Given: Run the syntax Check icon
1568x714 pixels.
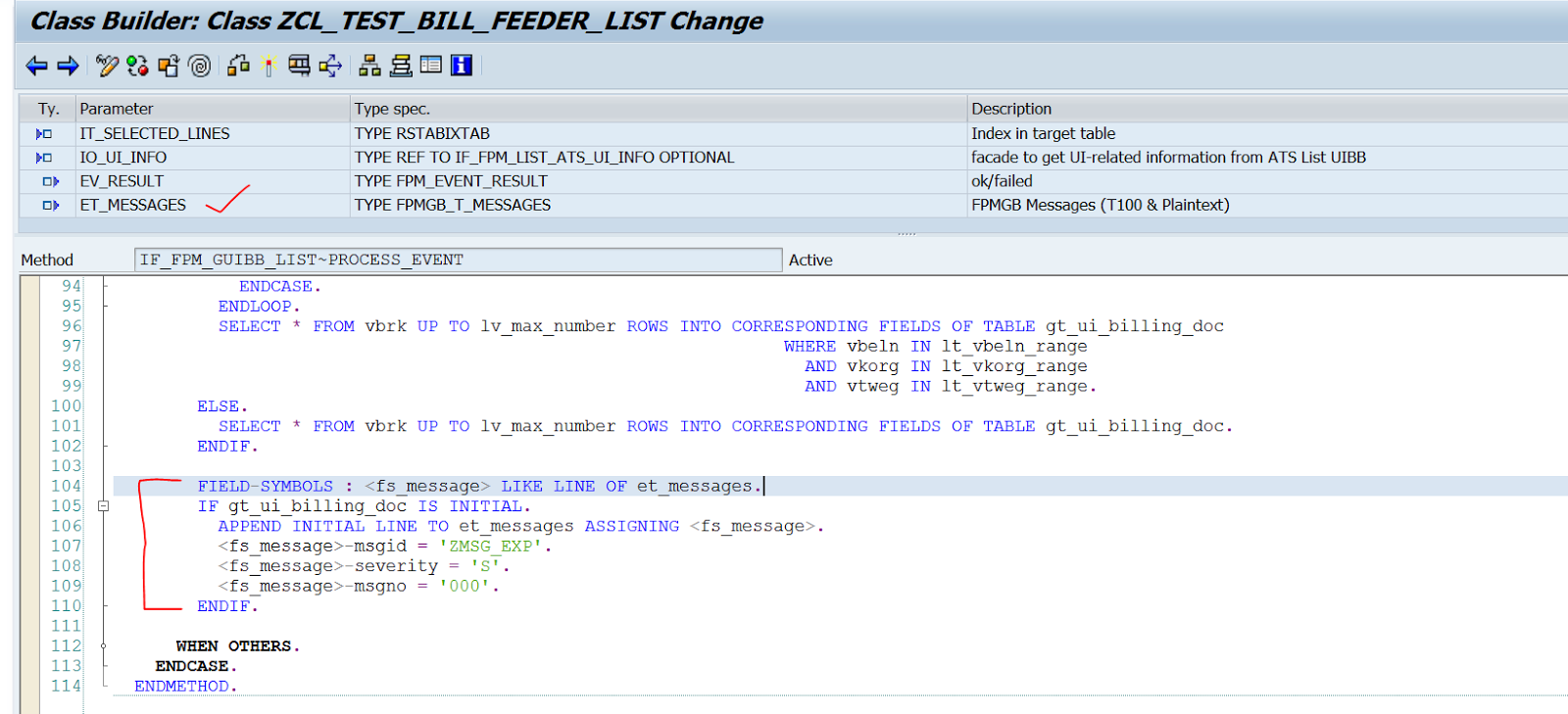Looking at the screenshot, I should tap(238, 66).
